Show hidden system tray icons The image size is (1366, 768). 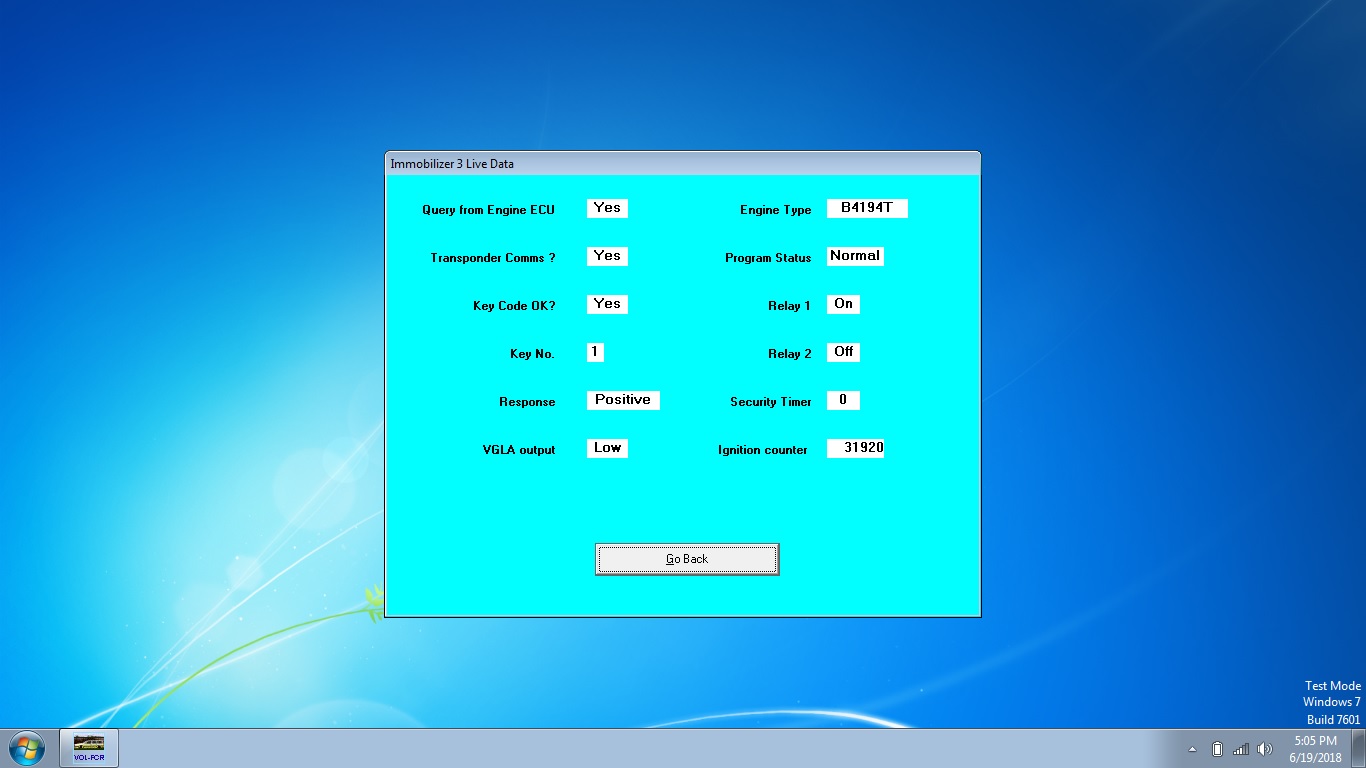(1192, 749)
